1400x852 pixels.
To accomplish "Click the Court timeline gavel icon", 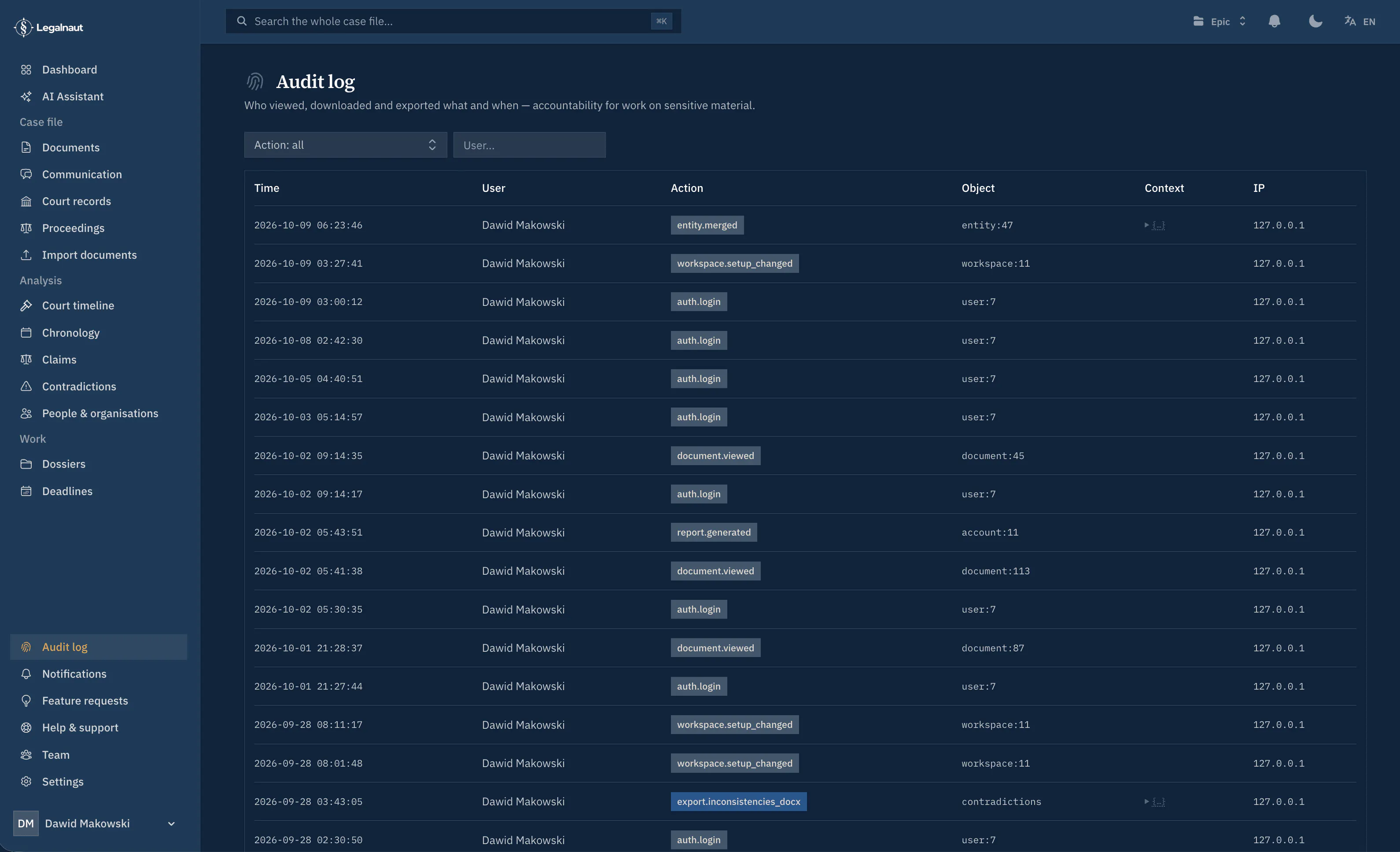I will pos(26,305).
